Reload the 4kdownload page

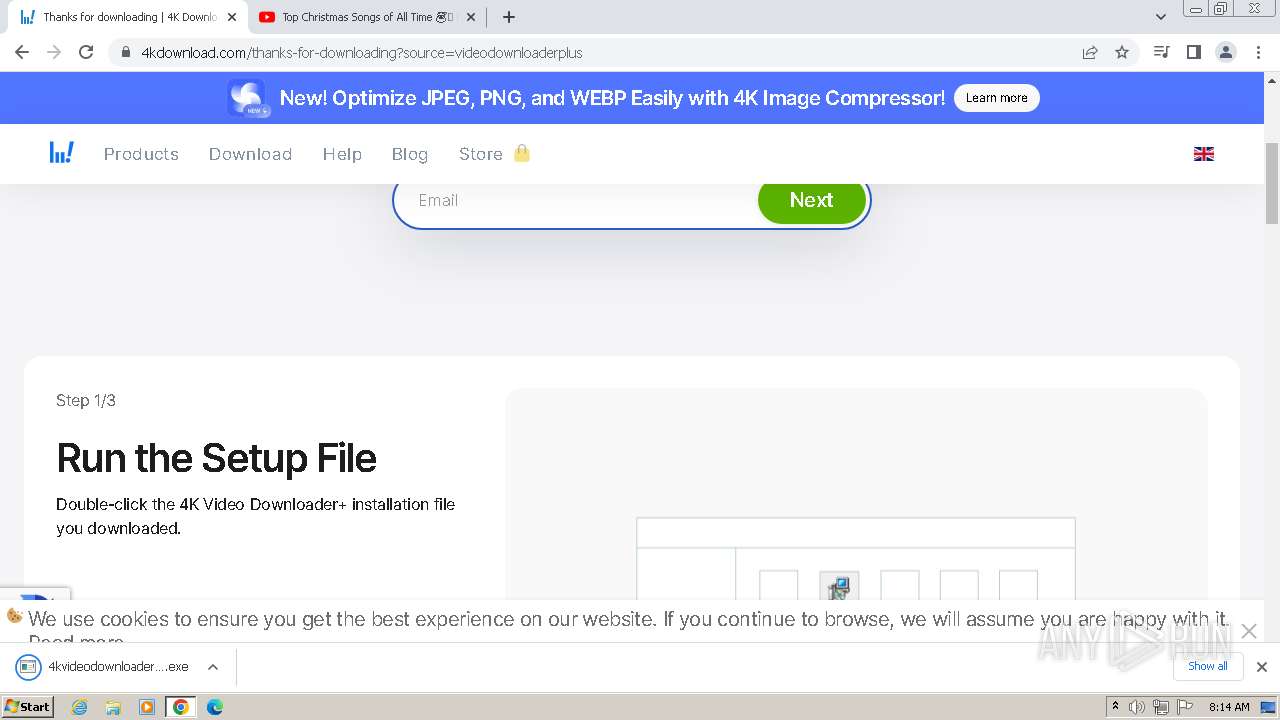pyautogui.click(x=86, y=52)
